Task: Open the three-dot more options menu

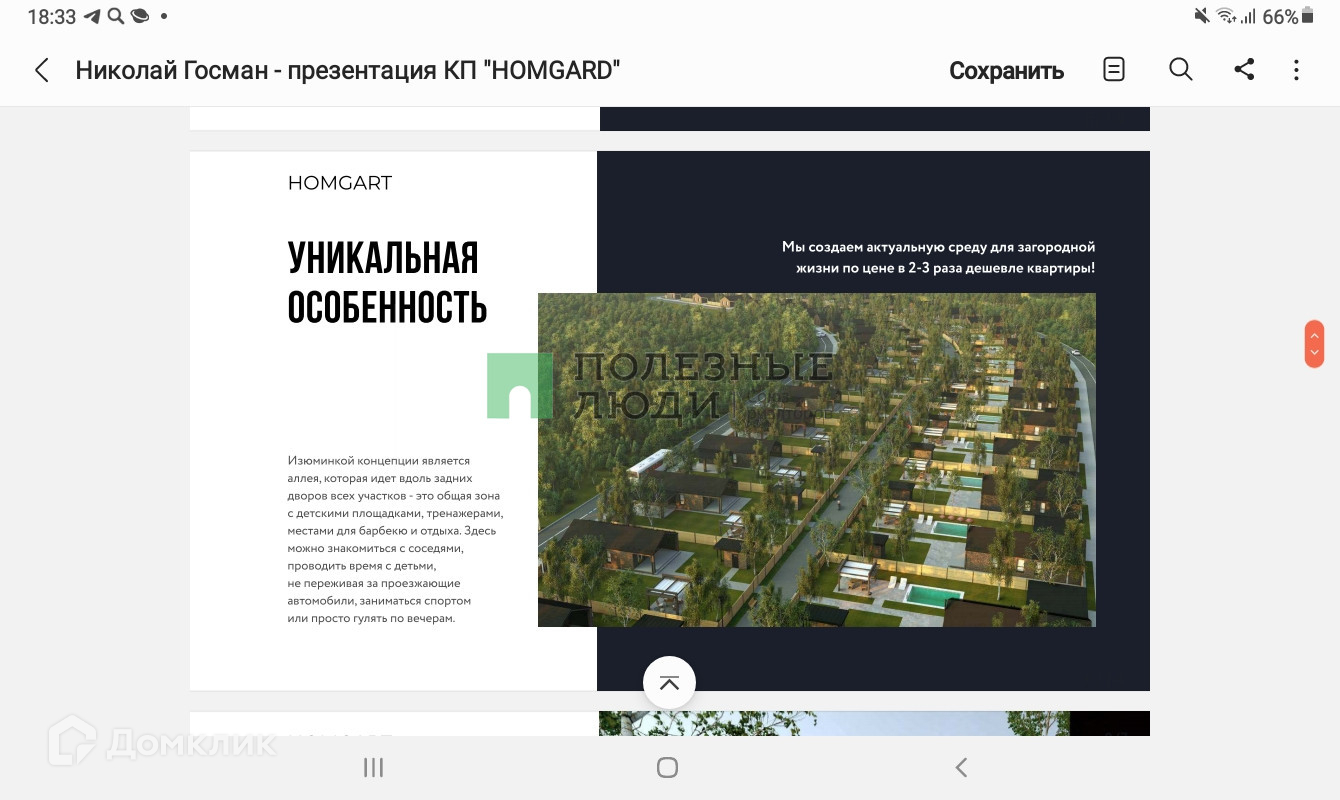Action: click(x=1296, y=70)
